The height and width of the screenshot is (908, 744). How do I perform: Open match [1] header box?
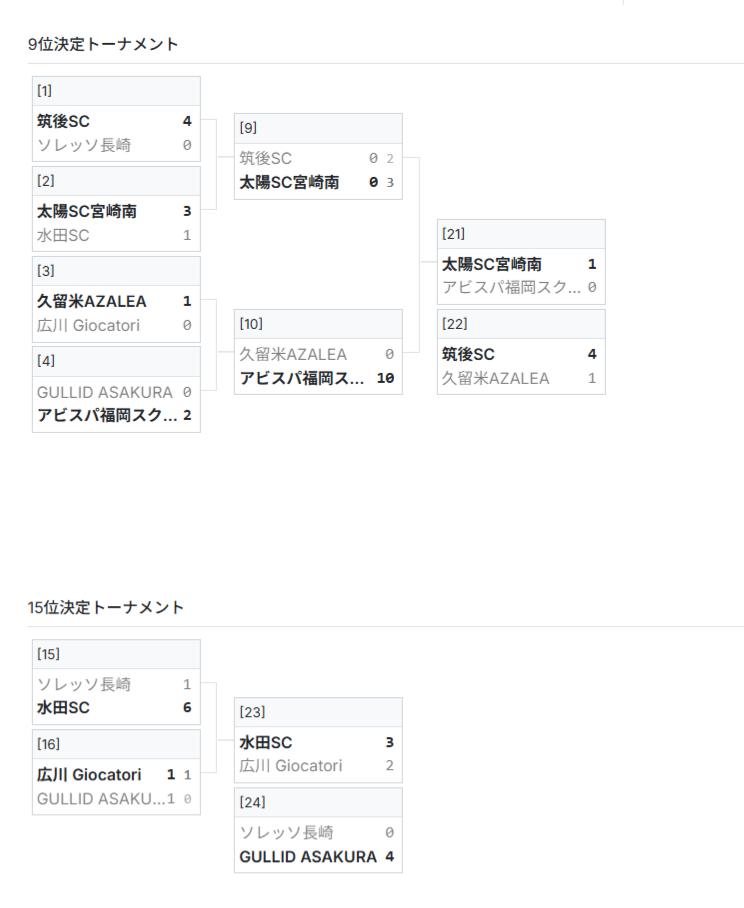point(116,91)
